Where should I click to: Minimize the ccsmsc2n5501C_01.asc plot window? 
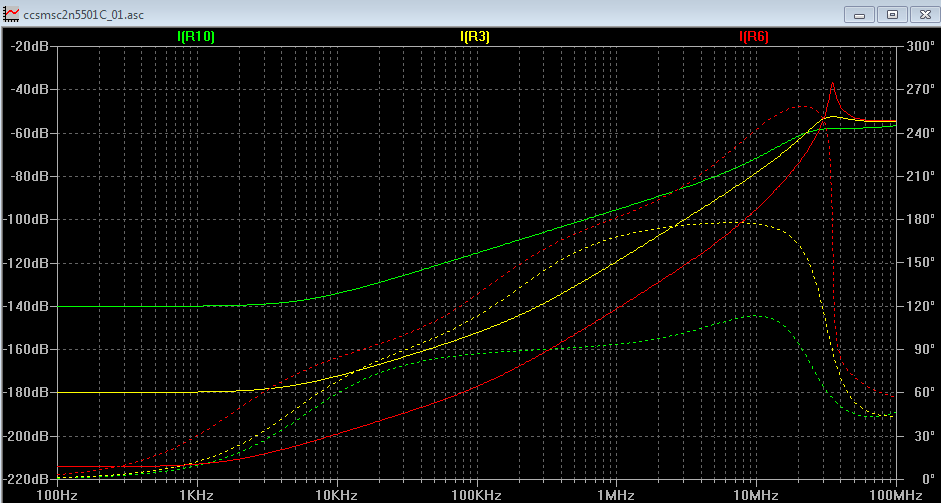(x=859, y=14)
